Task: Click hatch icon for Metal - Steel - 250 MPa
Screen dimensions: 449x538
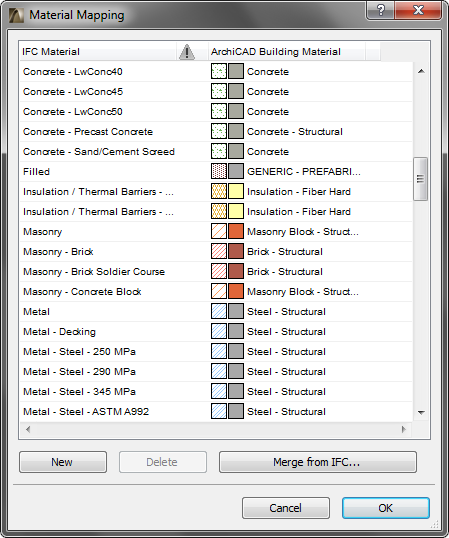Action: [219, 351]
